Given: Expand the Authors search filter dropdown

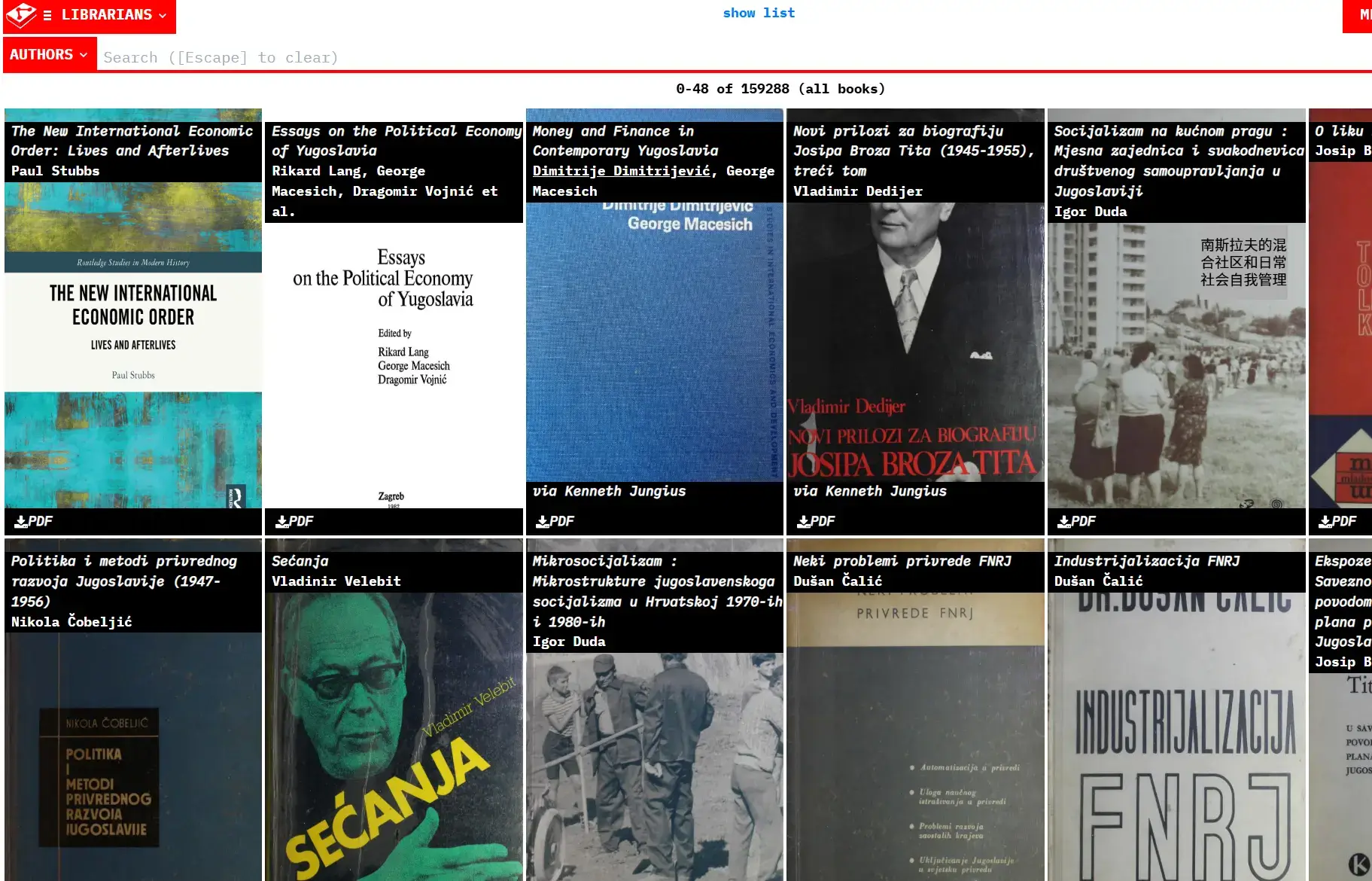Looking at the screenshot, I should click(x=49, y=55).
